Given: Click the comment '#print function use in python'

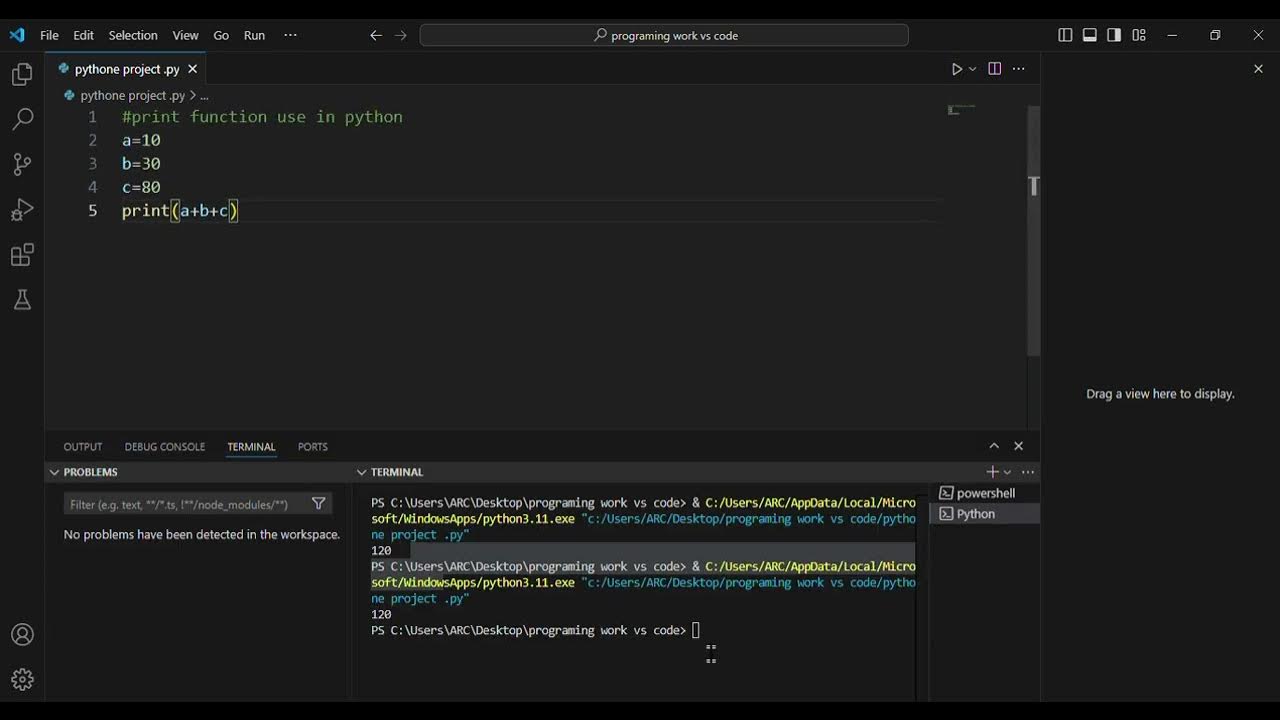Looking at the screenshot, I should [x=262, y=117].
